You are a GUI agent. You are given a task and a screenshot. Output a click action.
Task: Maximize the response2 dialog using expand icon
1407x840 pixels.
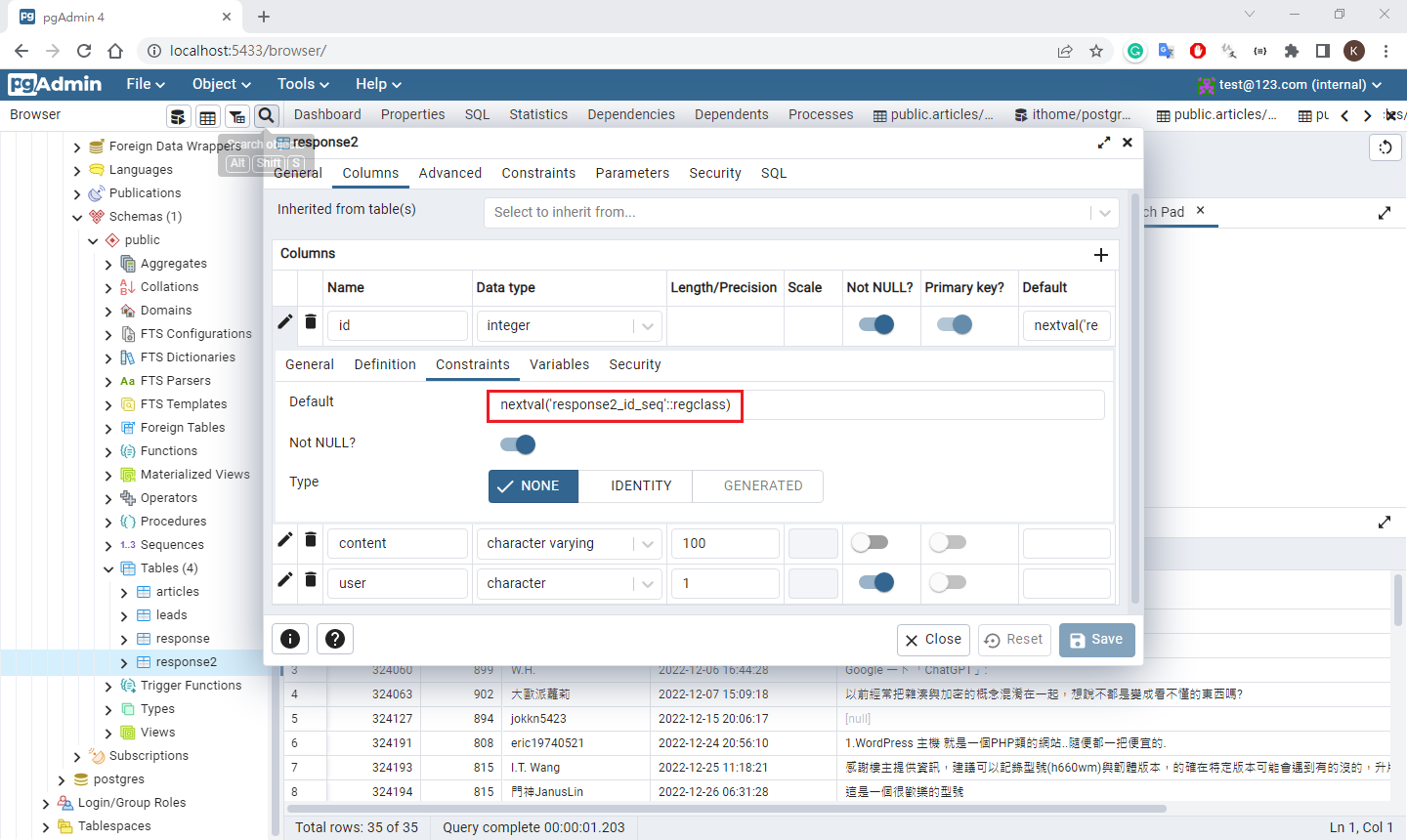point(1104,143)
